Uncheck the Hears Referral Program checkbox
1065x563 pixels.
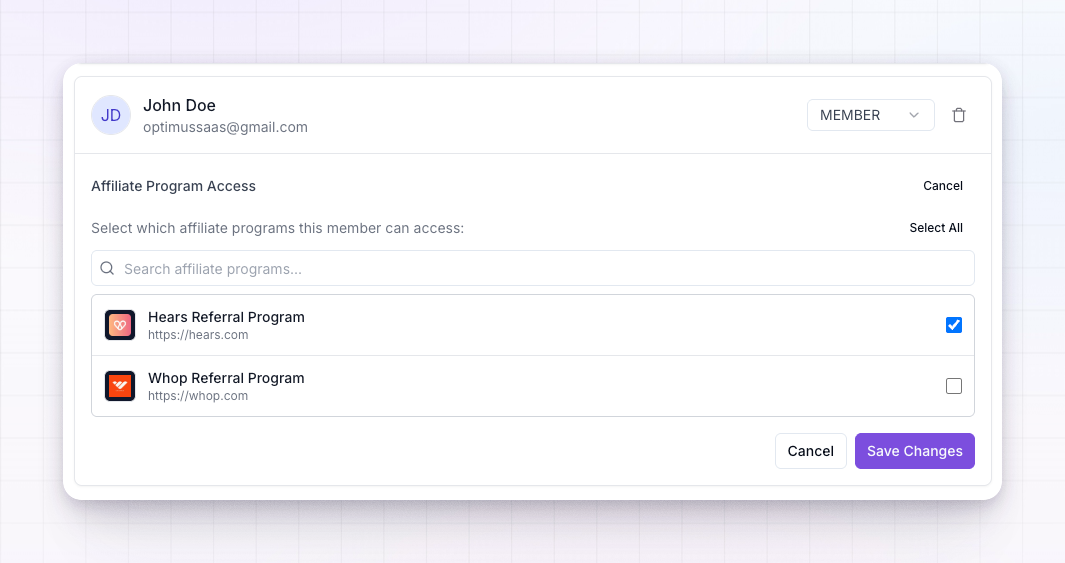pyautogui.click(x=954, y=325)
